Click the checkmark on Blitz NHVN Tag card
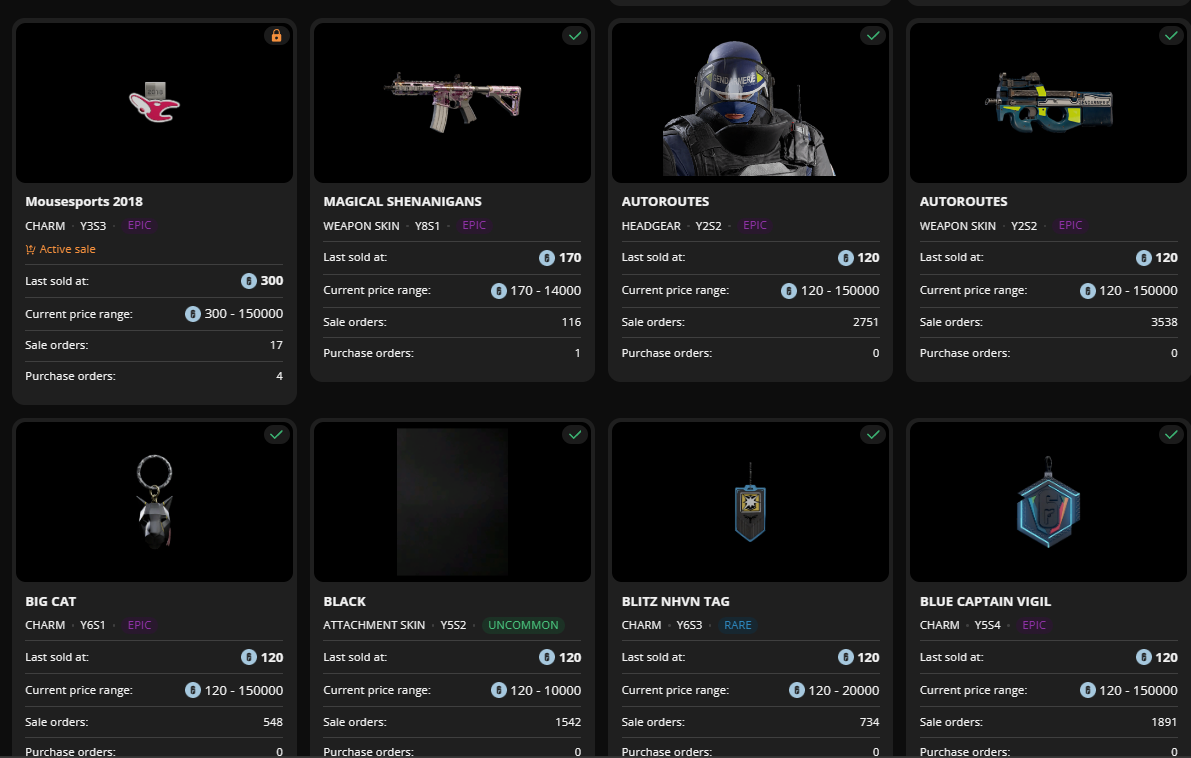The image size is (1191, 758). pyautogui.click(x=873, y=435)
